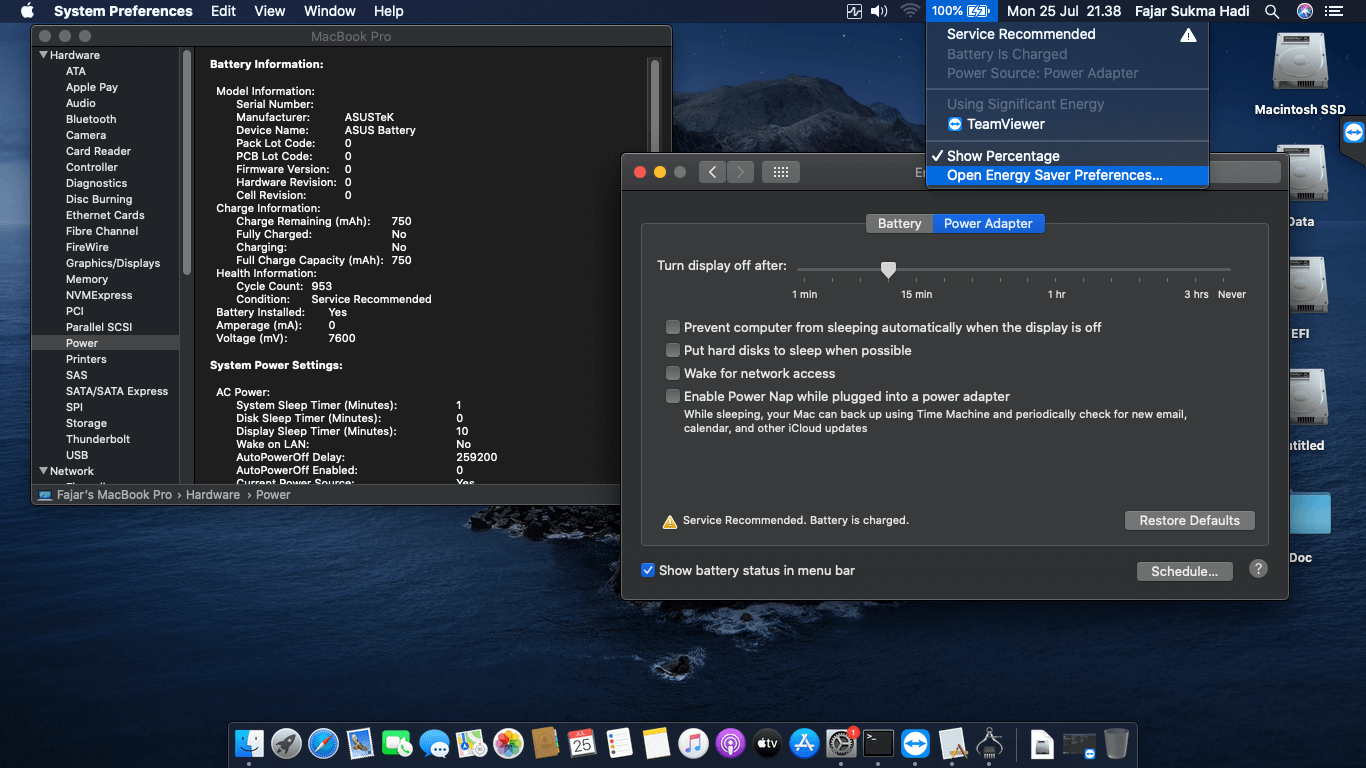Viewport: 1366px width, 768px height.
Task: Enable Prevent computer from sleeping automatically
Action: point(674,327)
